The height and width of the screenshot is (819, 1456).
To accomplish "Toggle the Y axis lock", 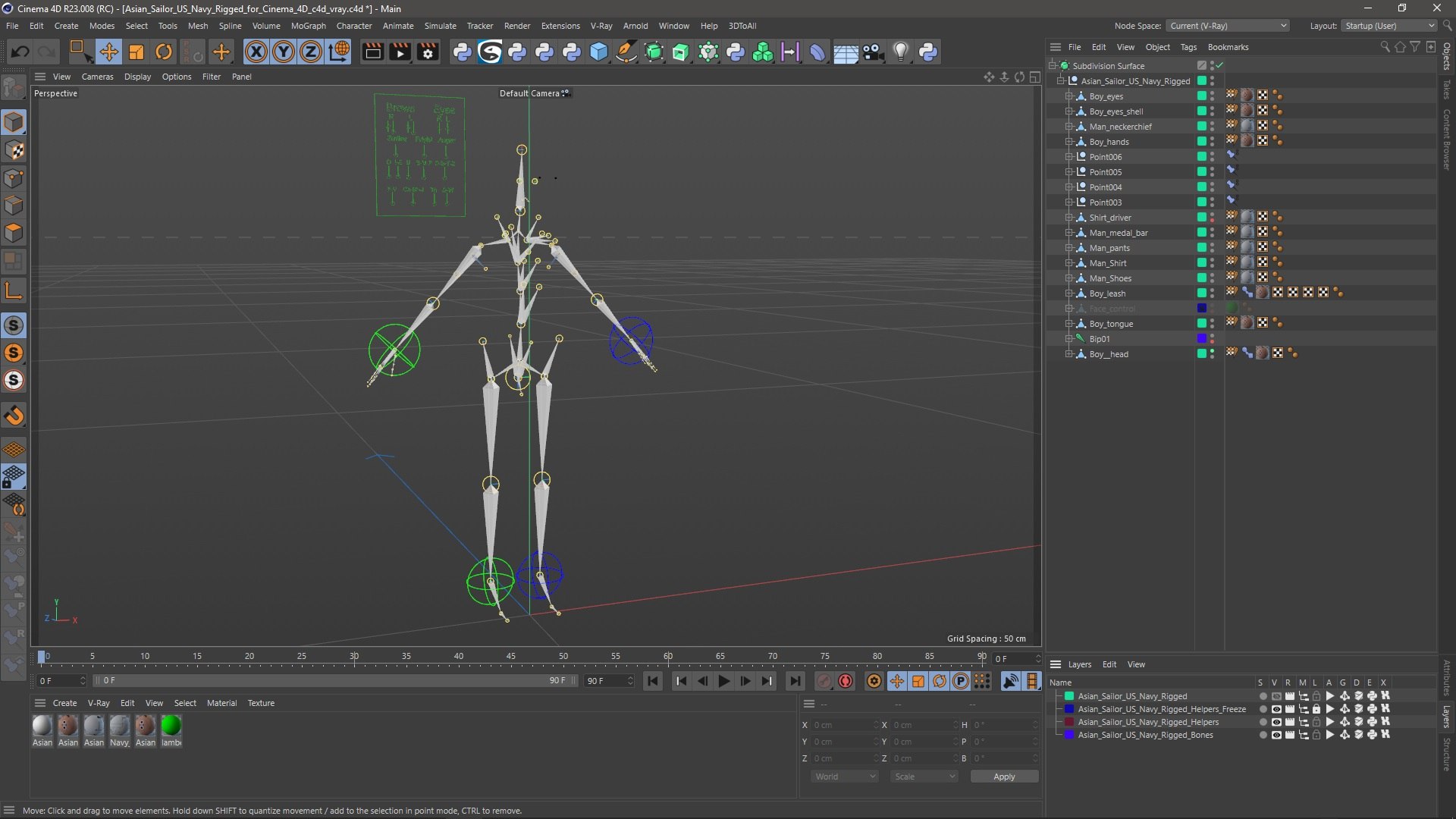I will [x=284, y=52].
